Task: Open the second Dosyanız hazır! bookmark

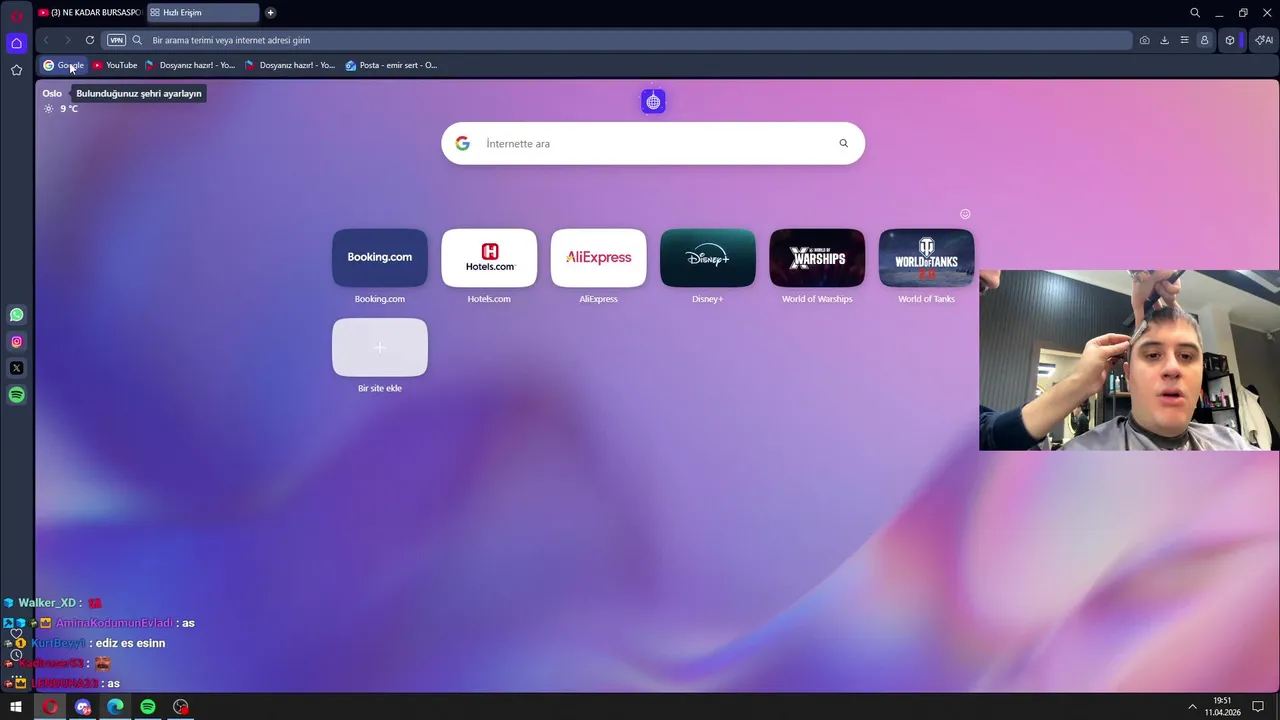Action: [290, 65]
